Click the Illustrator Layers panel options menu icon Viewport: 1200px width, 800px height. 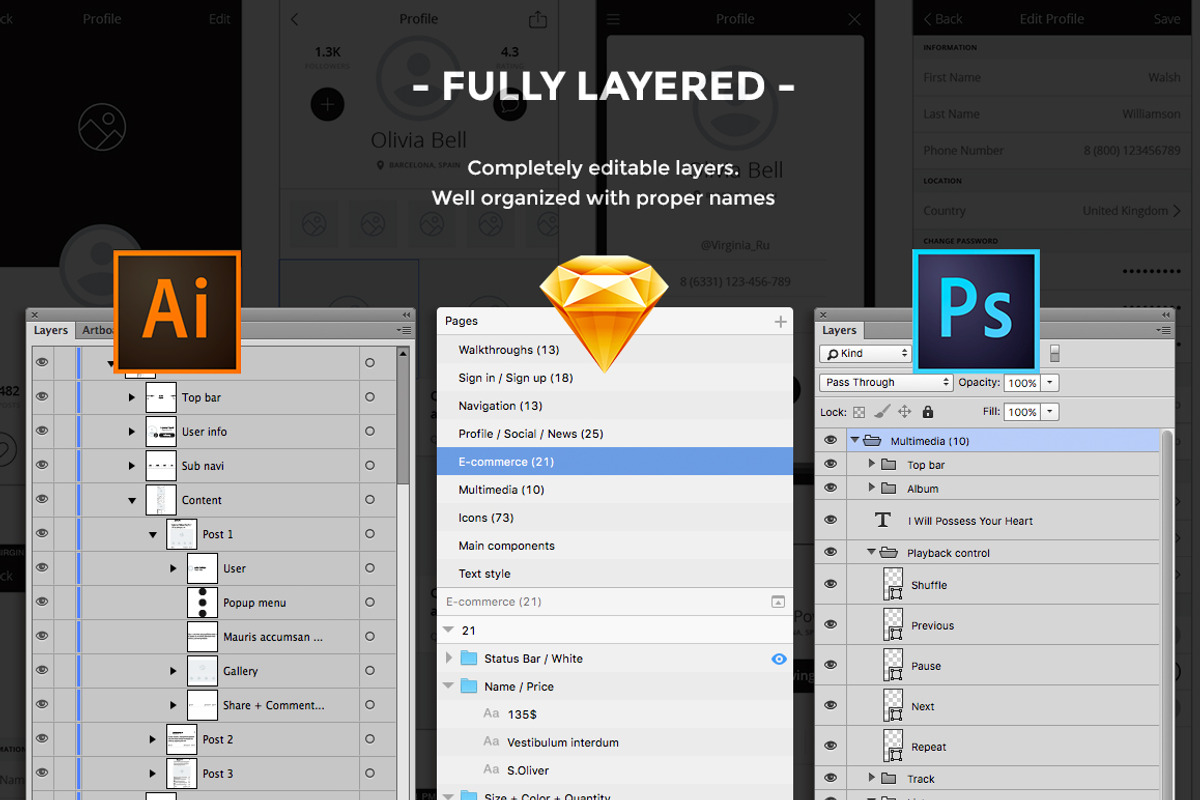click(404, 330)
